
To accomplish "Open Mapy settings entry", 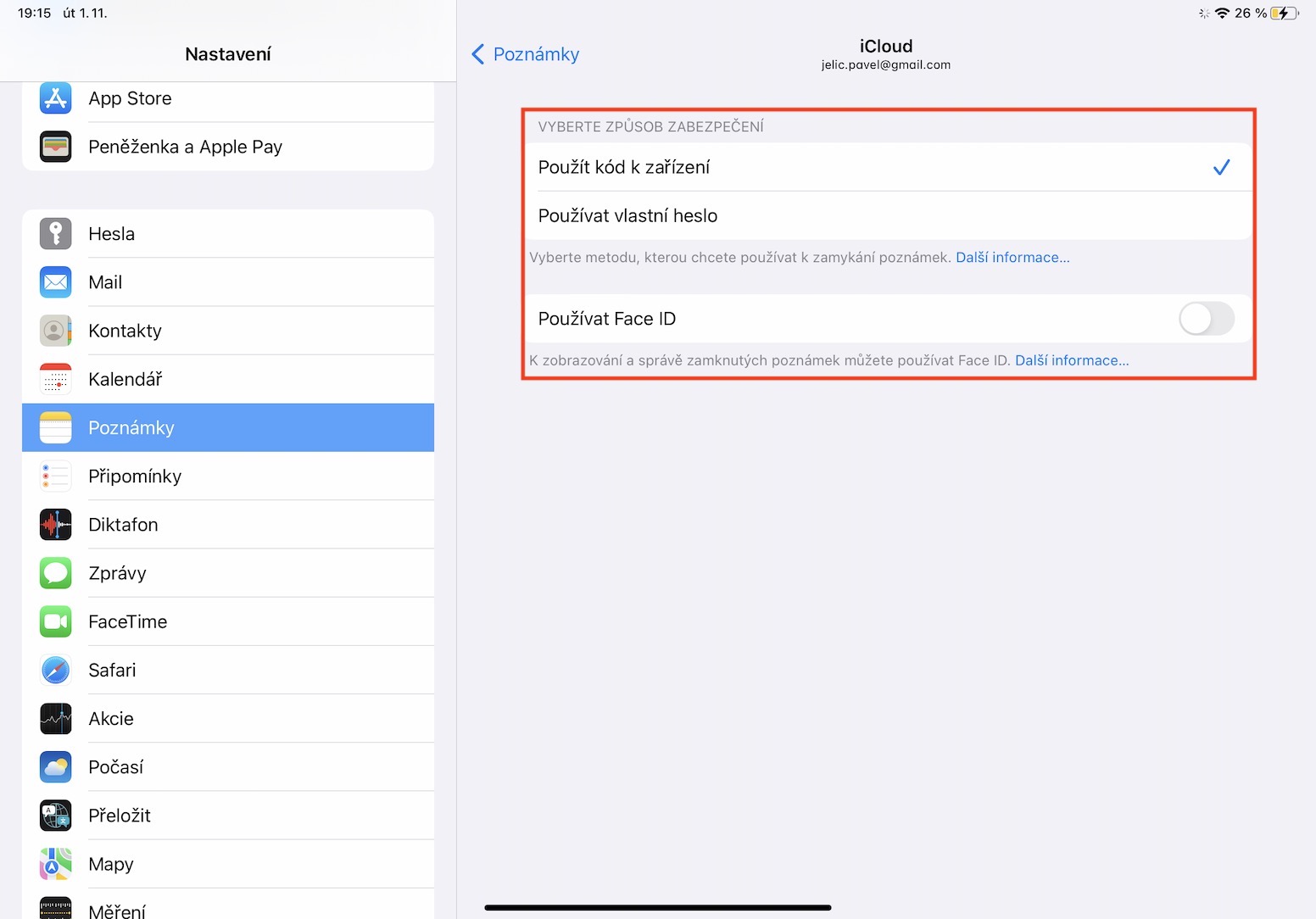I will click(227, 864).
